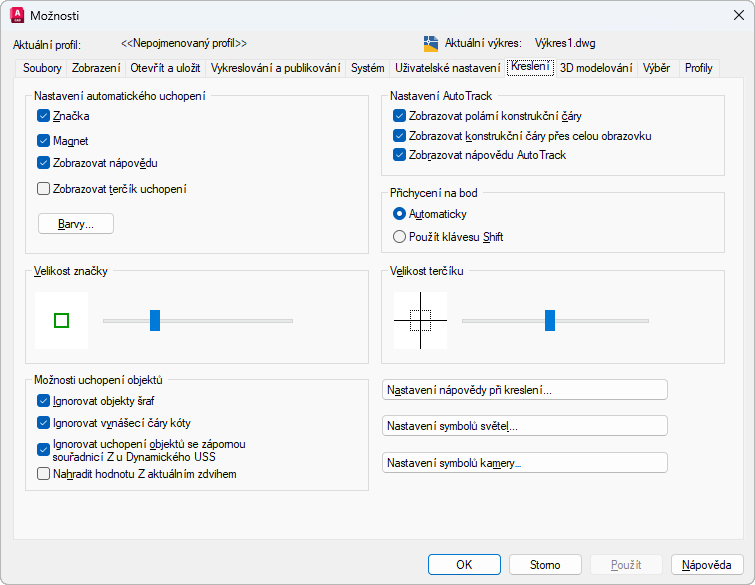Open the Barvy... color settings

[x=75, y=224]
